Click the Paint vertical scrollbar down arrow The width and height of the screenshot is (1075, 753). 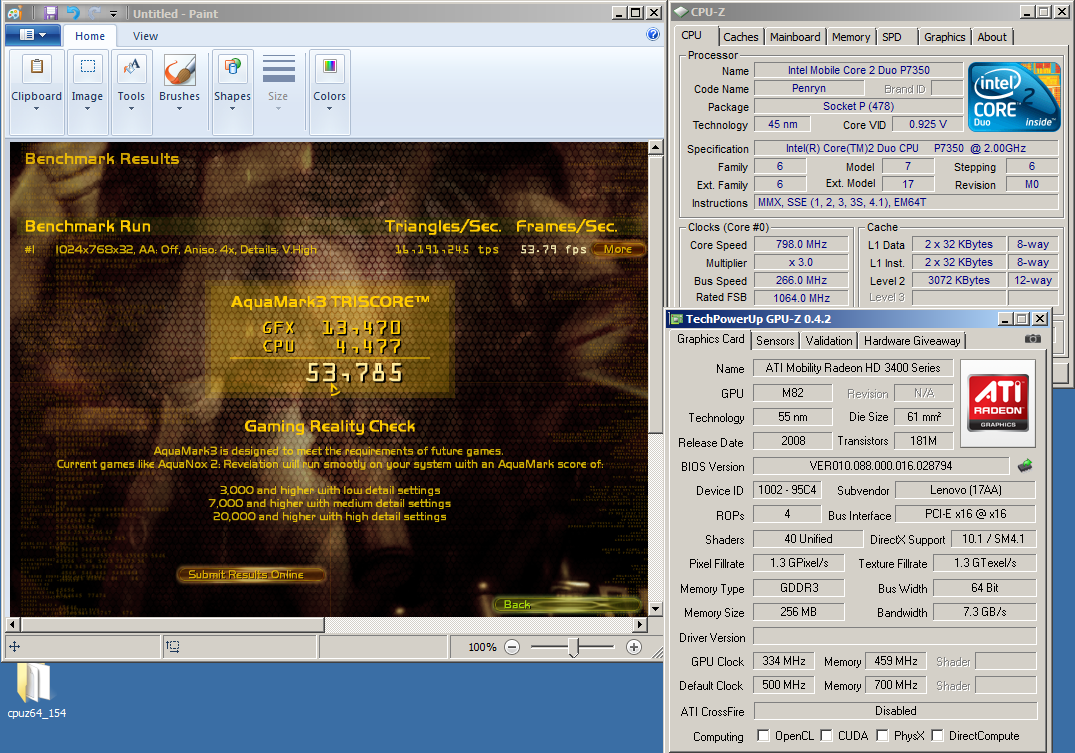point(655,609)
